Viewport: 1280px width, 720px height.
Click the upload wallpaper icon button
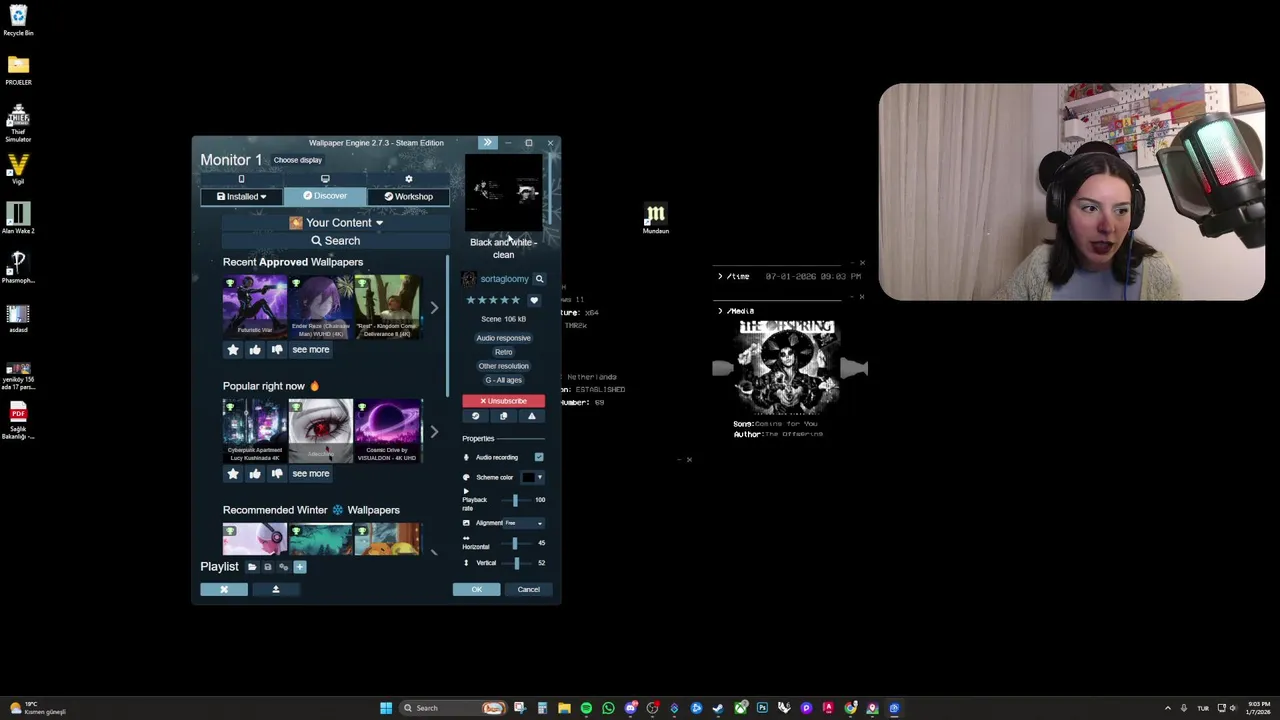[x=276, y=589]
